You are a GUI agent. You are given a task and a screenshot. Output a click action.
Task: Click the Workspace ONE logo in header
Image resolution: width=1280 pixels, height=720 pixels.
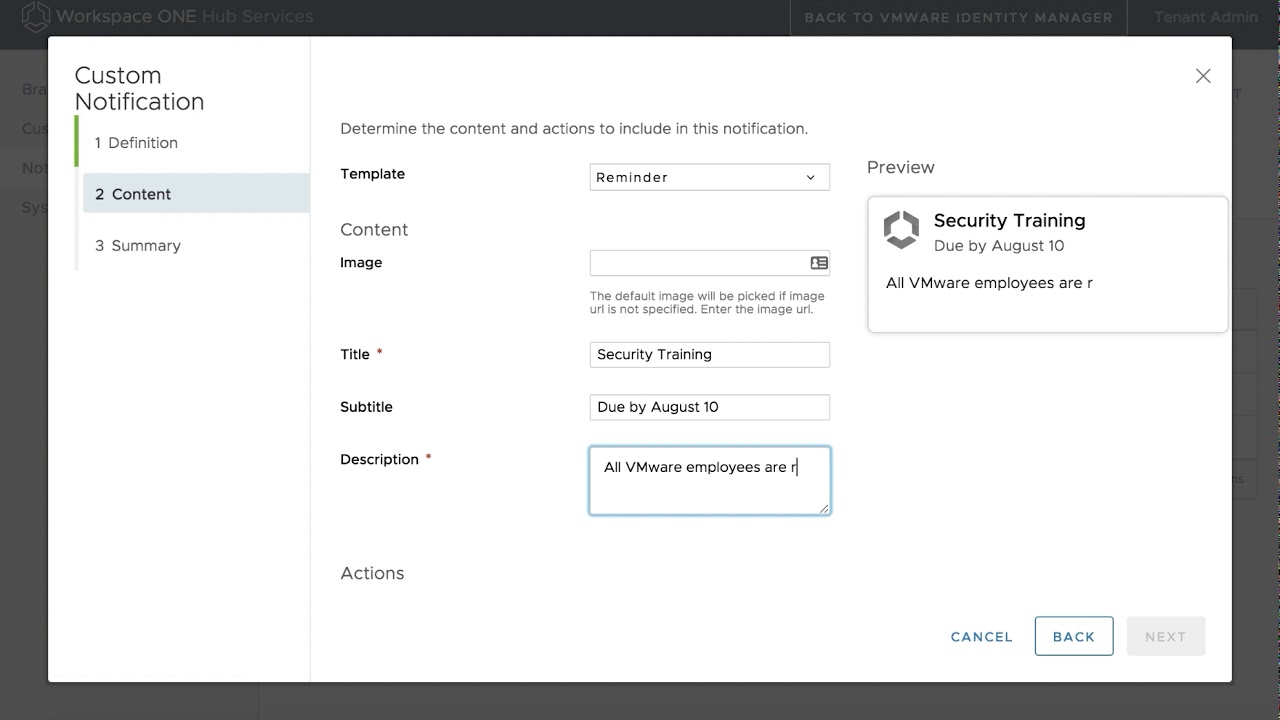[x=36, y=17]
